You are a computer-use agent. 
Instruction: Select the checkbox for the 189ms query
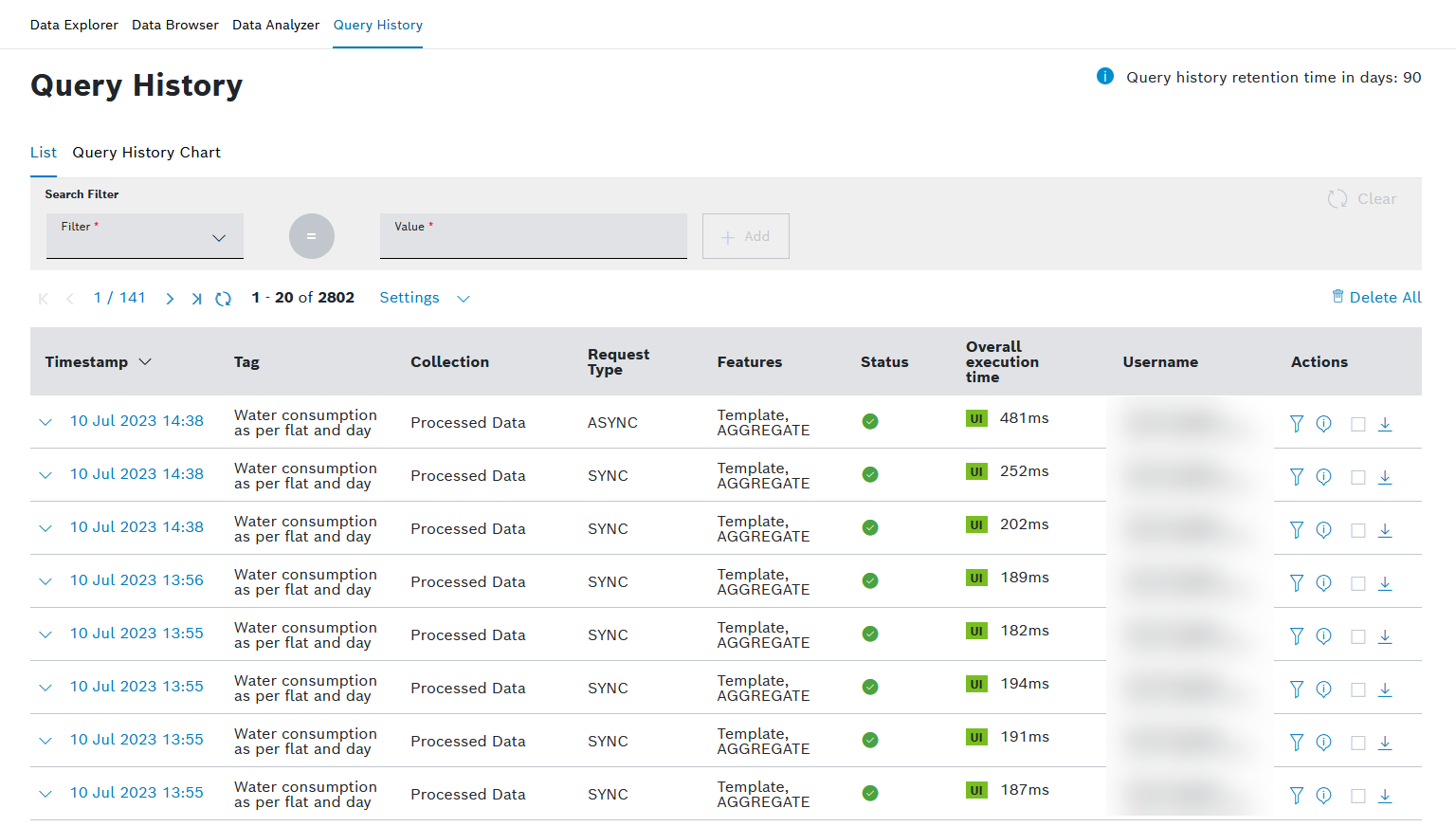[1357, 583]
